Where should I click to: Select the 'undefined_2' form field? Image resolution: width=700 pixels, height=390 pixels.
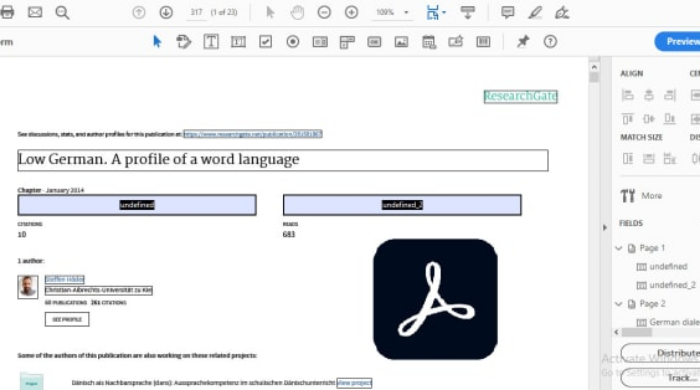coord(402,205)
